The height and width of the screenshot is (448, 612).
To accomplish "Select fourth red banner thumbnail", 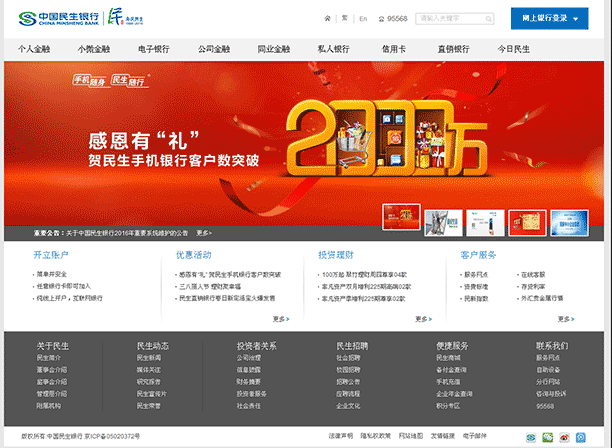I will tap(527, 223).
